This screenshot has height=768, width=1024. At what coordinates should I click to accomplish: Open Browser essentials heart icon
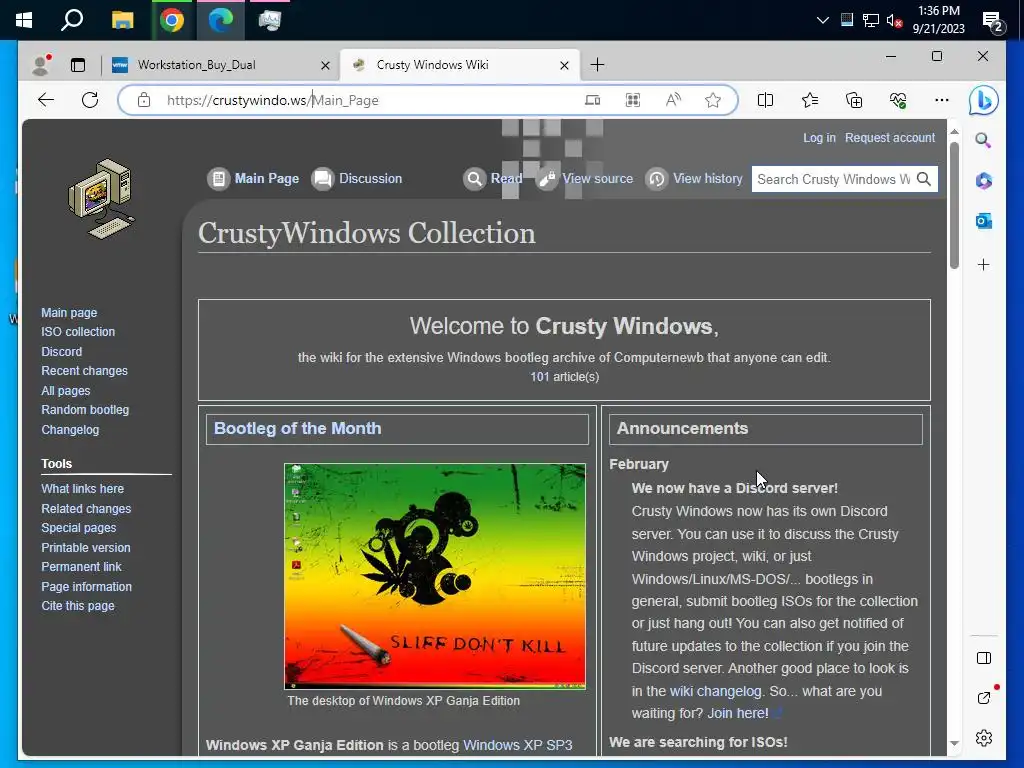(898, 100)
